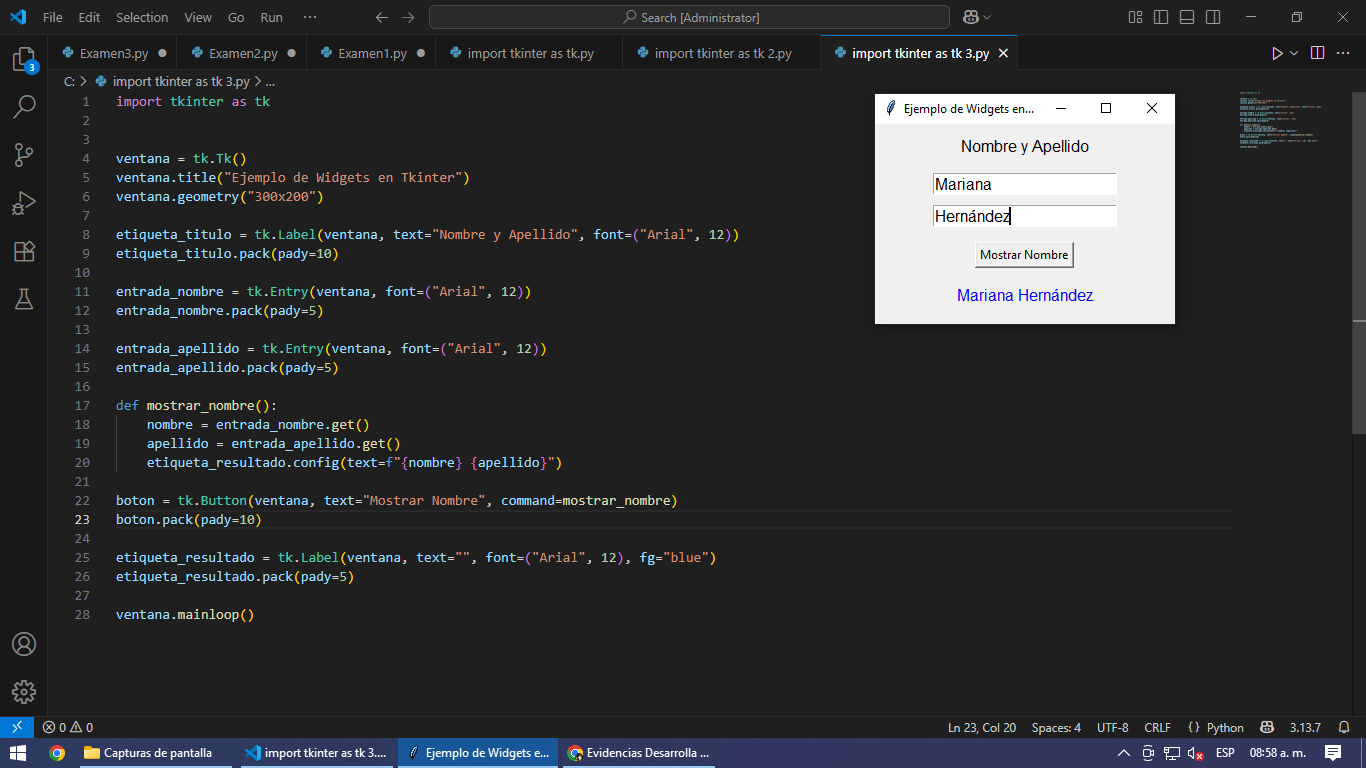The image size is (1366, 768).
Task: Click the Mariana name entry field
Action: click(x=1024, y=184)
